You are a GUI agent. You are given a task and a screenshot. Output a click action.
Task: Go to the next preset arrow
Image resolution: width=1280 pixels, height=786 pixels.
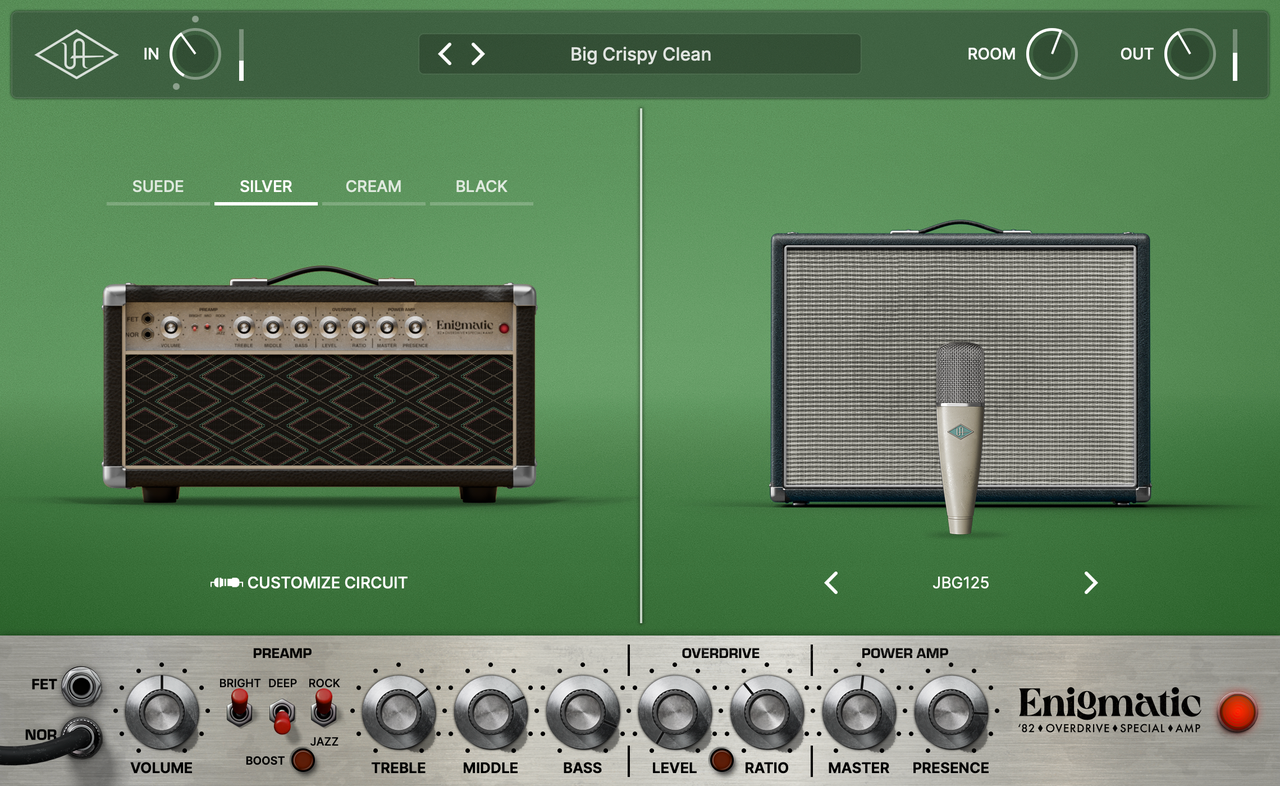coord(478,54)
